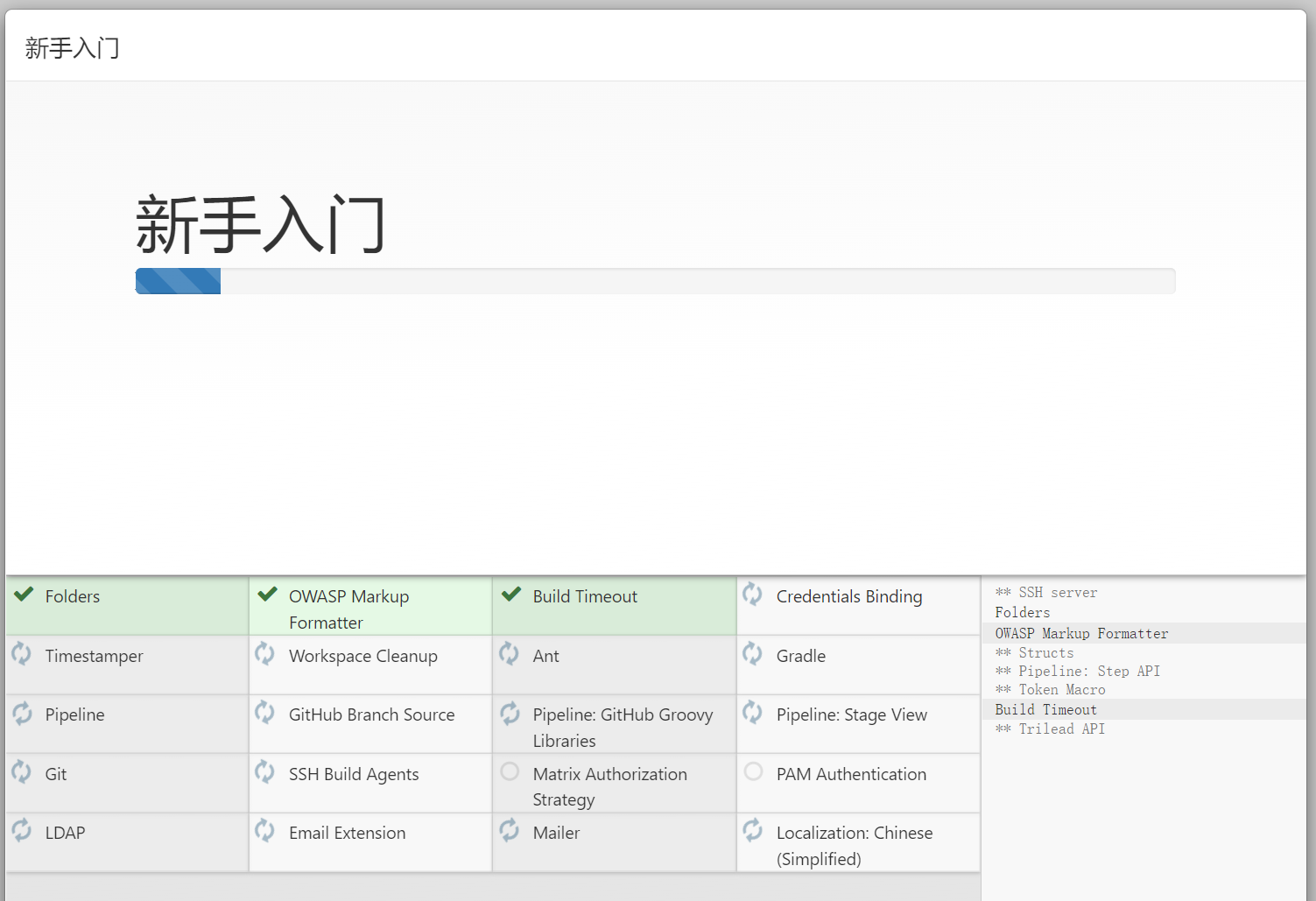Screen dimensions: 1316x901
Task: Select the SSH Build Agents label
Action: click(354, 774)
